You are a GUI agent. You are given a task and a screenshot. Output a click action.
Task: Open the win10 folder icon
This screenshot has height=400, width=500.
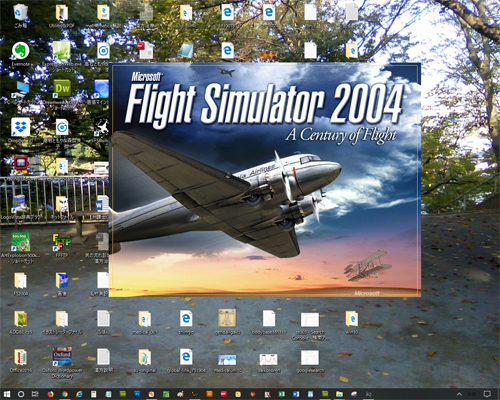pyautogui.click(x=352, y=319)
